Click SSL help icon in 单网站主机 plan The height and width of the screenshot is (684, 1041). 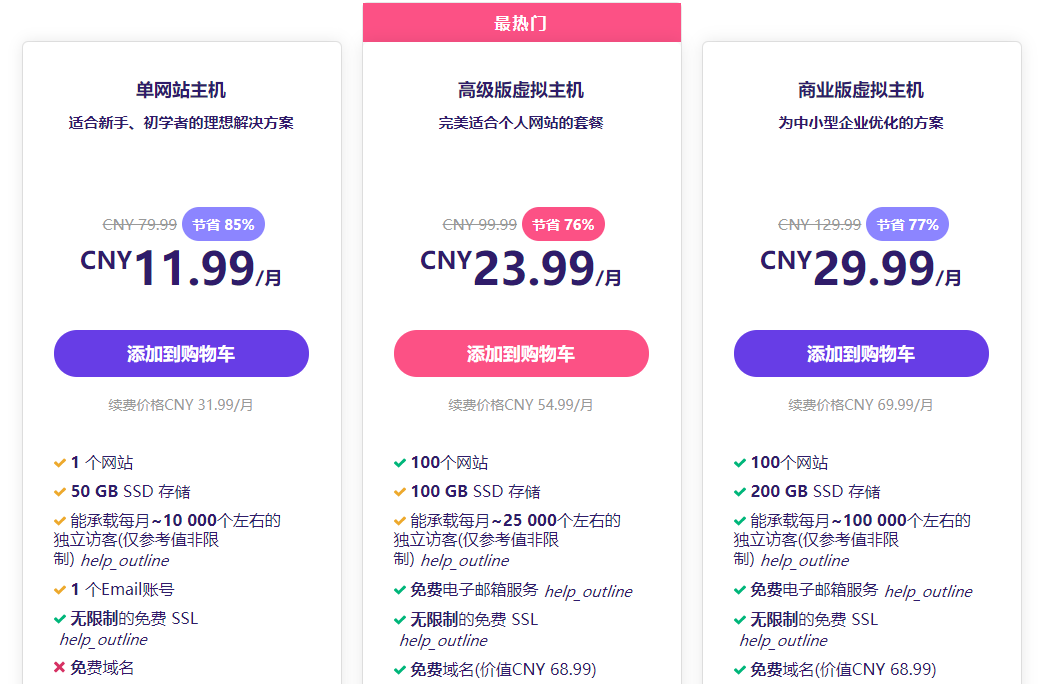point(103,640)
